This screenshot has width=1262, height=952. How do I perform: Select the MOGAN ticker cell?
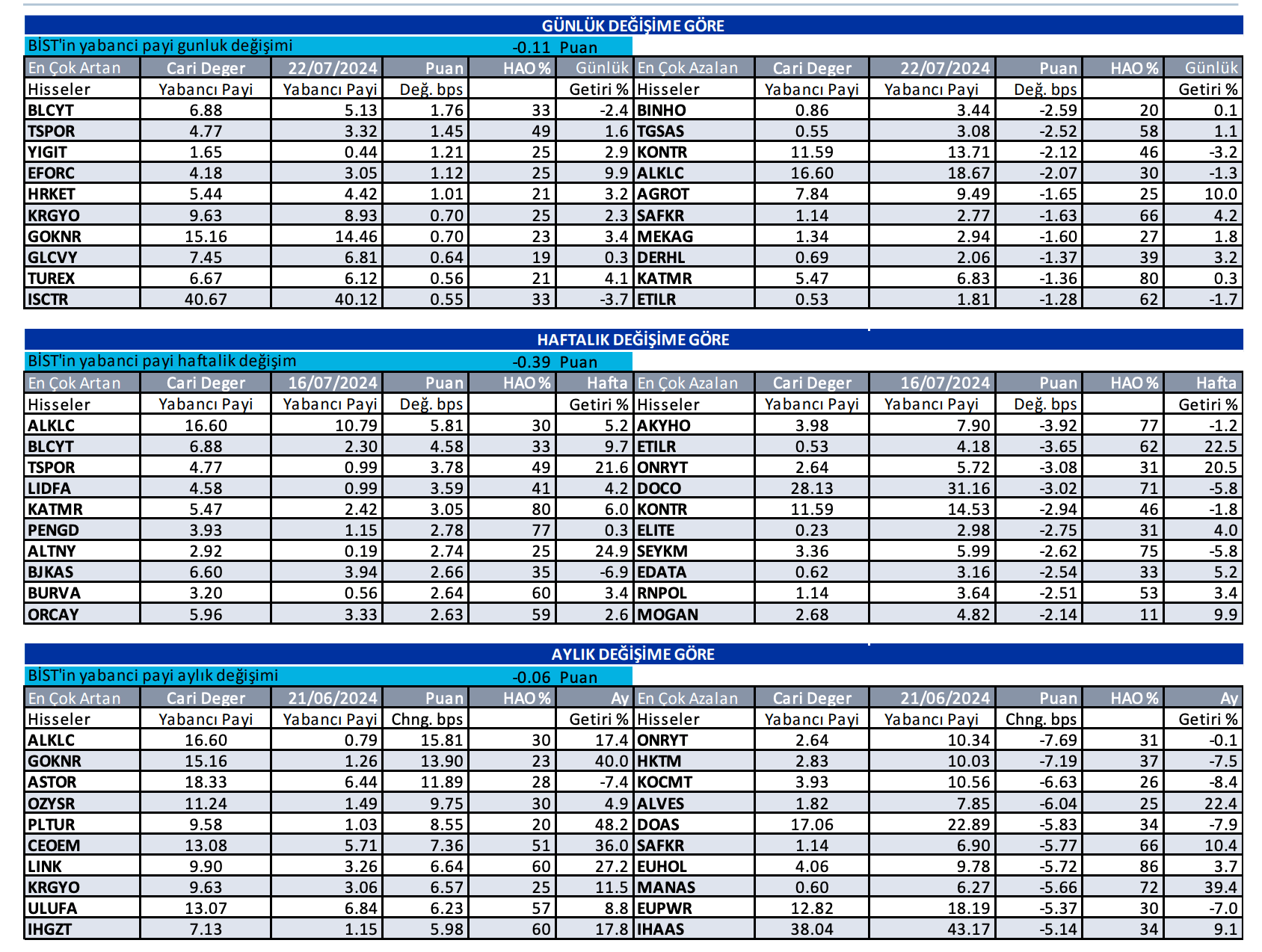(668, 615)
